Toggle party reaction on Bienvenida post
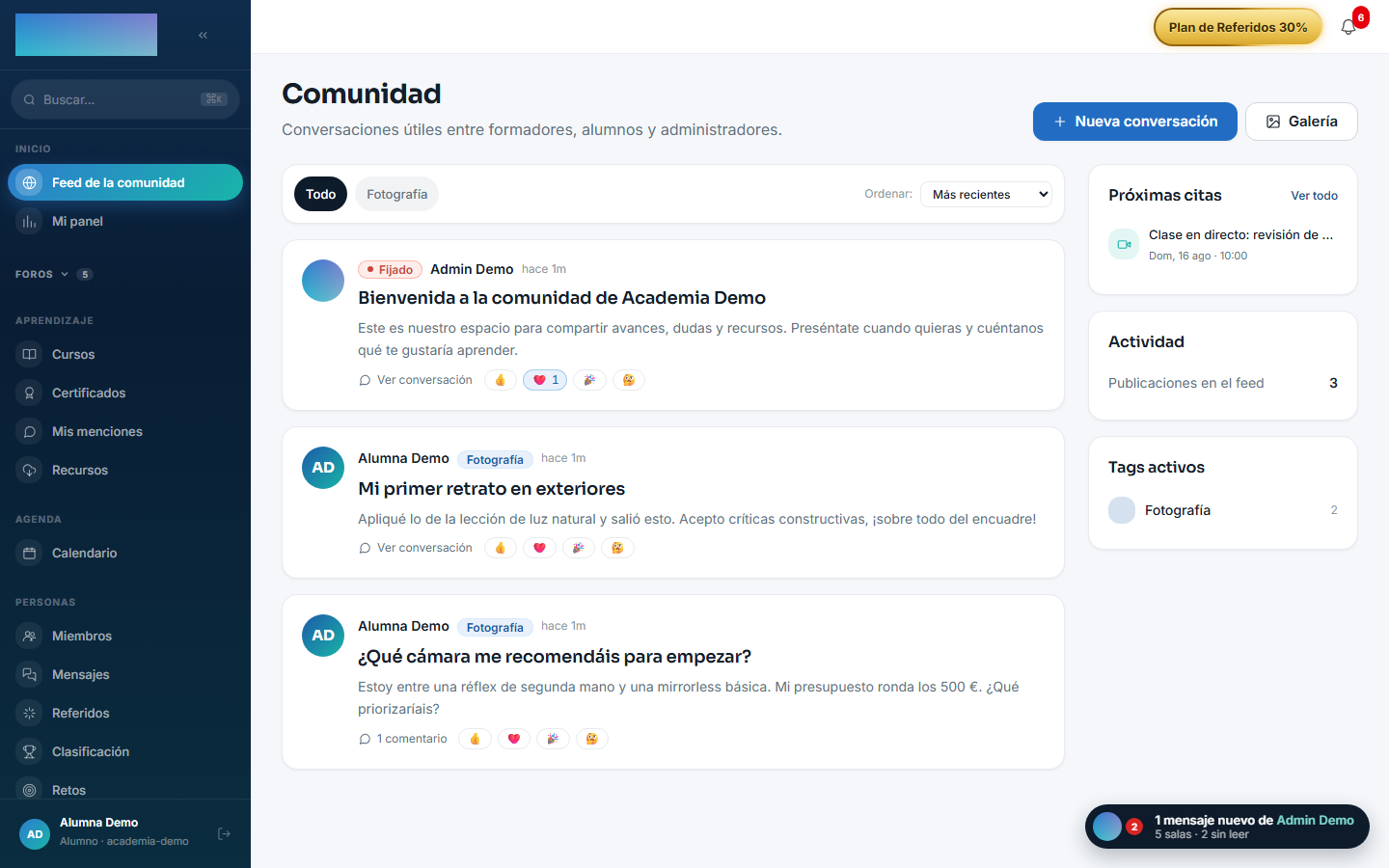Image resolution: width=1389 pixels, height=868 pixels. point(589,380)
